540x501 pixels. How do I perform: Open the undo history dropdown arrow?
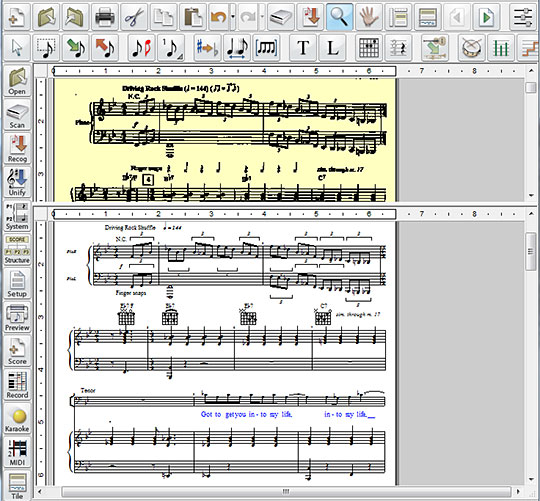(233, 17)
